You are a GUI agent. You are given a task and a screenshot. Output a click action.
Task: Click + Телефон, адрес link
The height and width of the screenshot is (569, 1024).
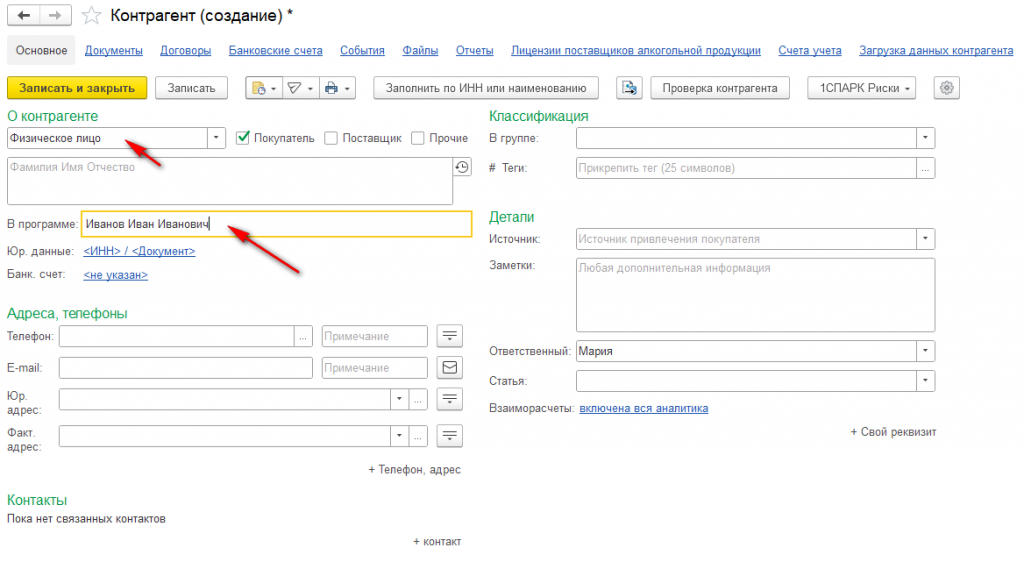(x=415, y=470)
